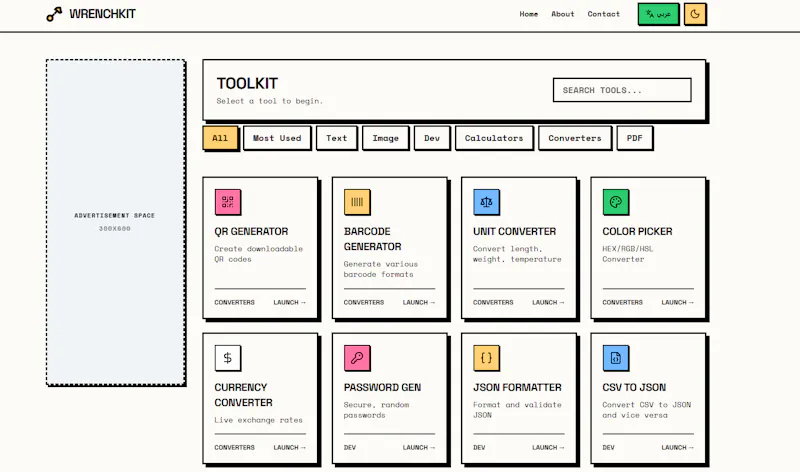The width and height of the screenshot is (800, 472).
Task: Click the COLOR PICKER card title
Action: [x=637, y=232]
